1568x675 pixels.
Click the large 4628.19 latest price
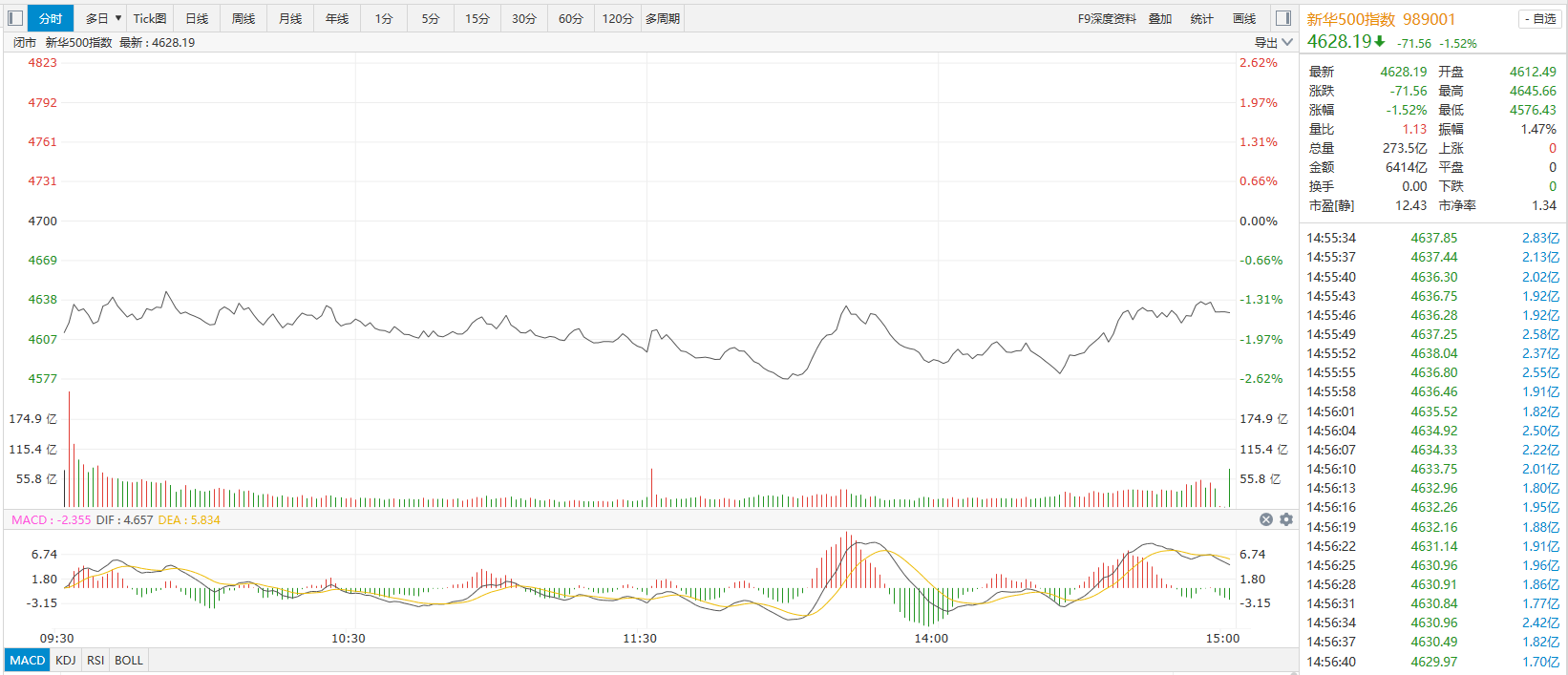click(x=1339, y=41)
